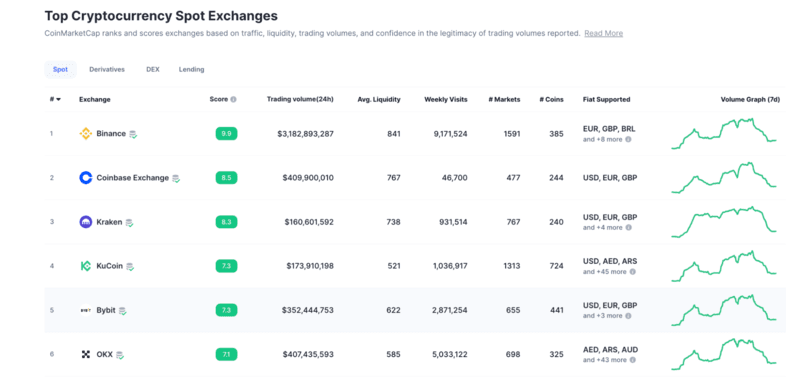Click the Bybit logo icon

coord(85,310)
